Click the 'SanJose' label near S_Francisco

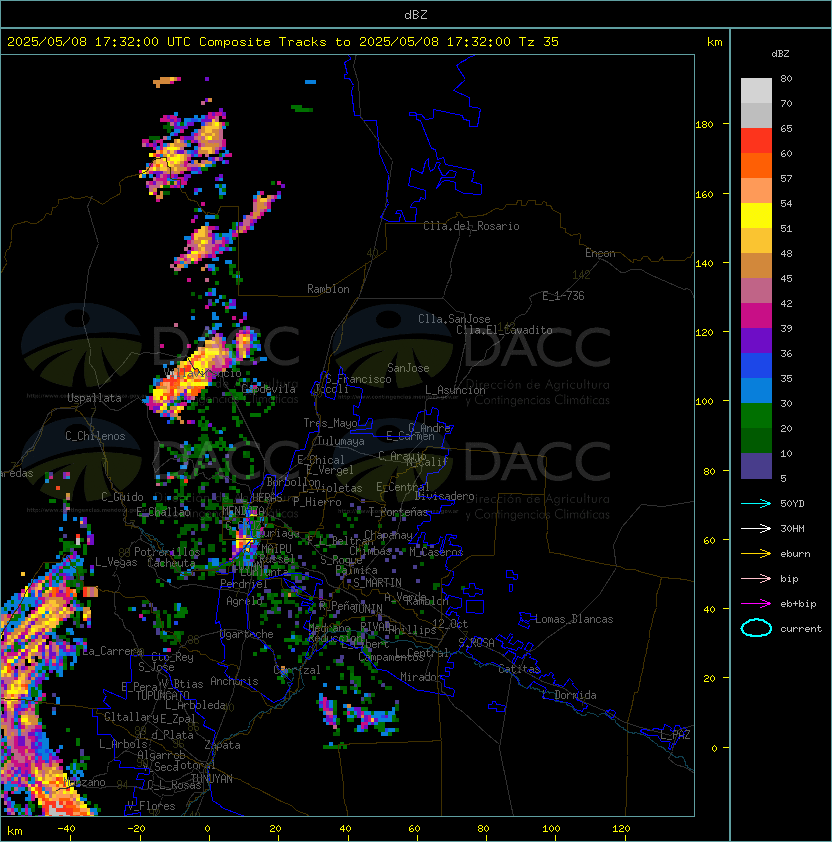pos(408,368)
